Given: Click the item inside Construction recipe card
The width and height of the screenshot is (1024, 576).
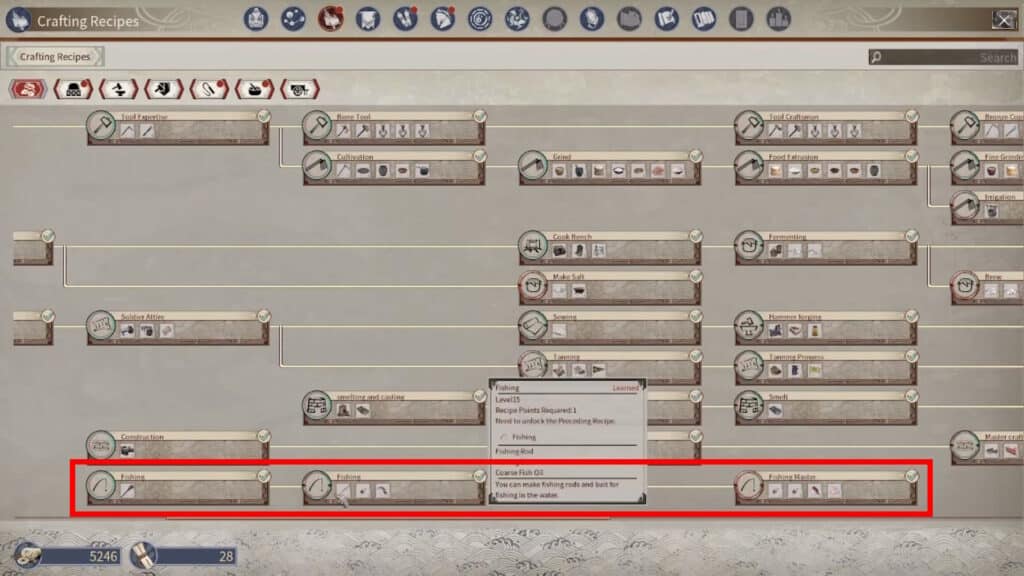Looking at the screenshot, I should click(x=127, y=450).
